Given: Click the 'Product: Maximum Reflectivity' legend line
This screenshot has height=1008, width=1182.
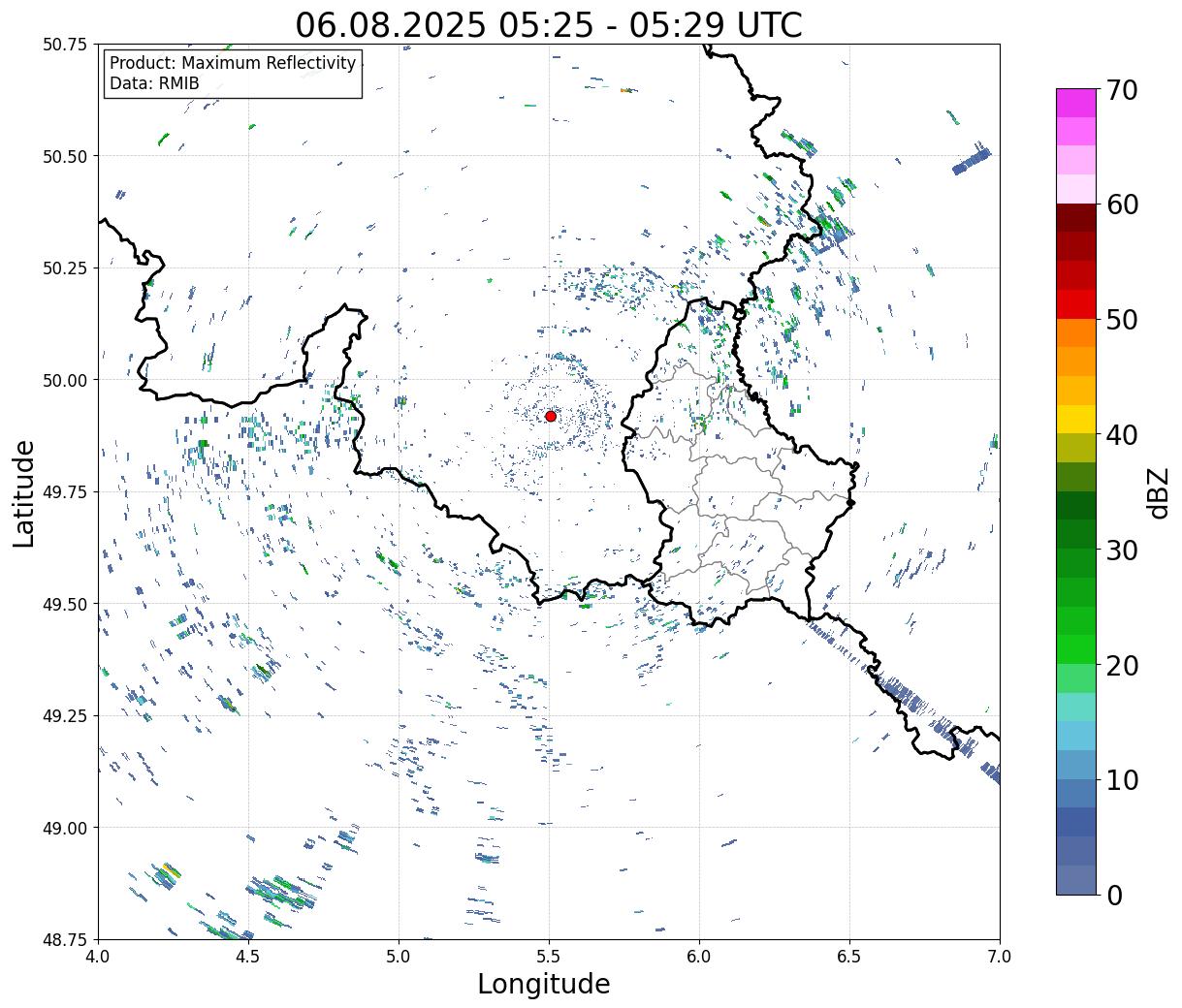Looking at the screenshot, I should (233, 63).
